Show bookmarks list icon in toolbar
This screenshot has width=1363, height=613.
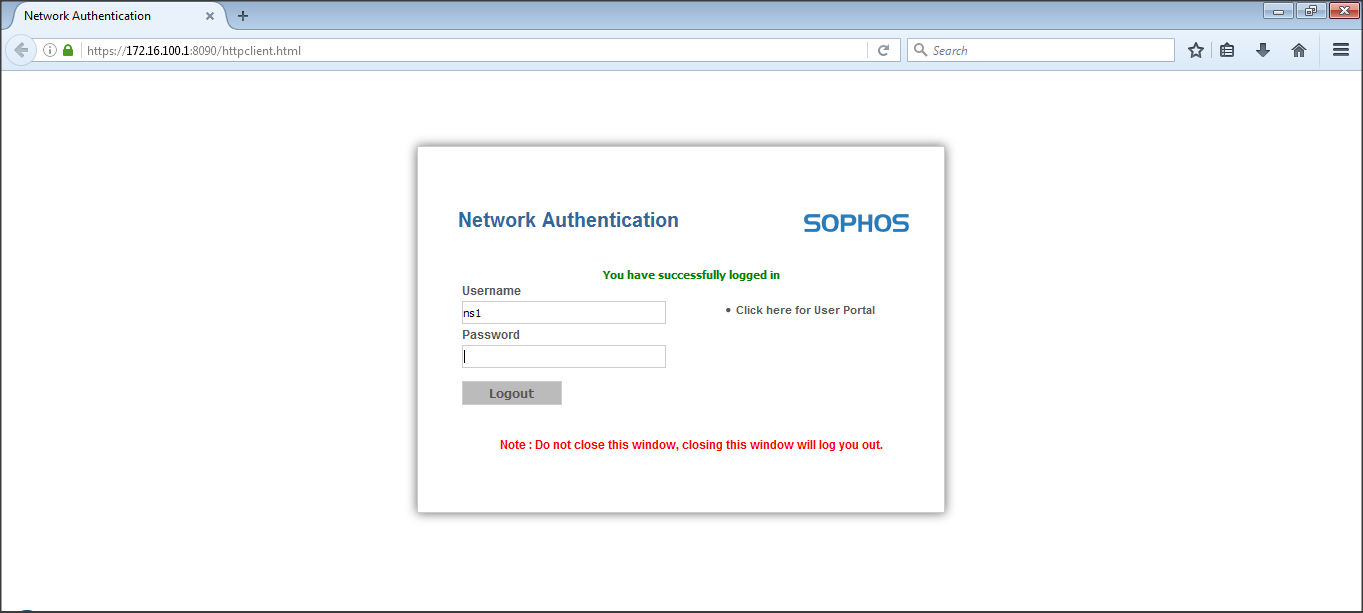click(x=1227, y=50)
